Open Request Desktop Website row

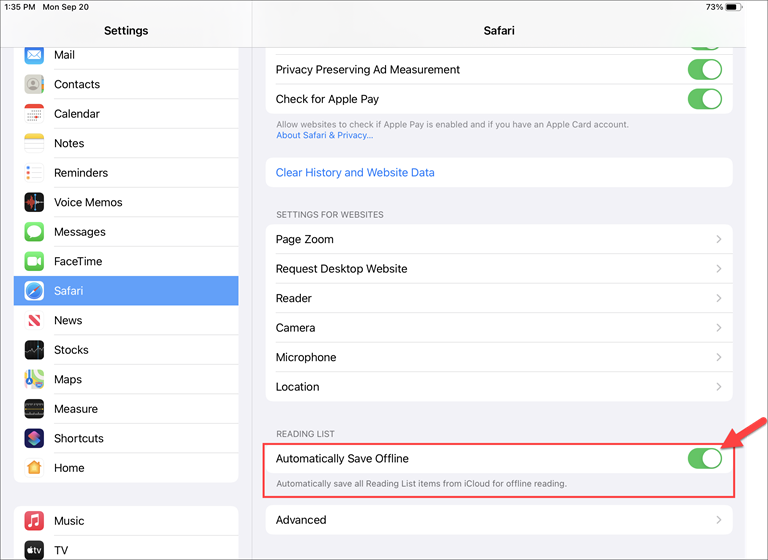click(x=342, y=269)
